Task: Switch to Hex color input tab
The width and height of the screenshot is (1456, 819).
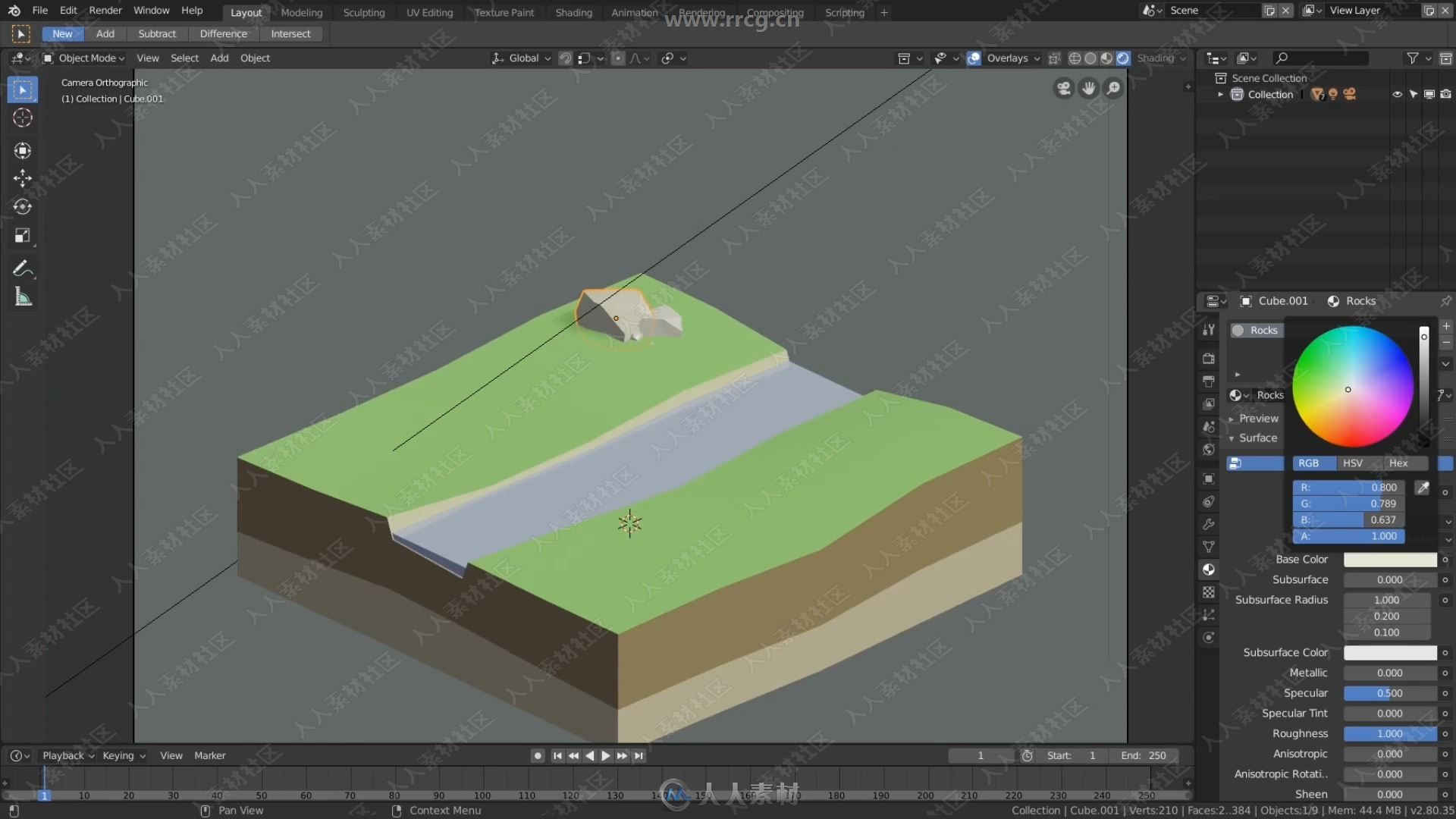Action: click(1398, 463)
